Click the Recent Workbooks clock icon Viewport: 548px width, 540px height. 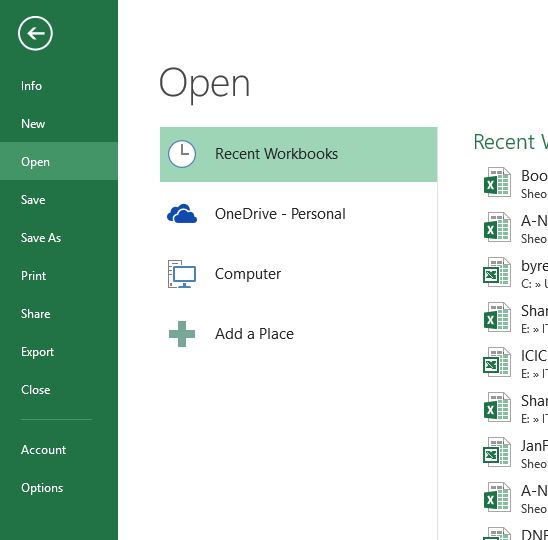pyautogui.click(x=182, y=154)
